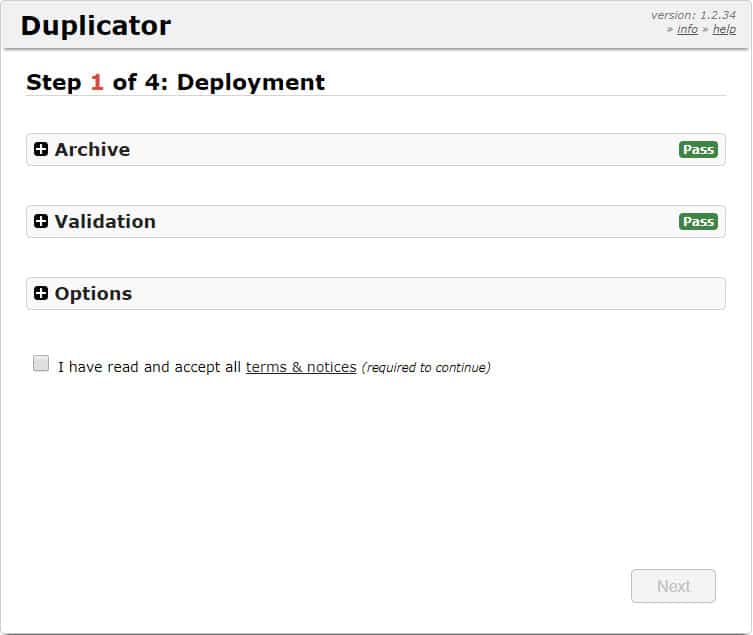Image resolution: width=753 pixels, height=635 pixels.
Task: Click the red step number 1
Action: [97, 82]
